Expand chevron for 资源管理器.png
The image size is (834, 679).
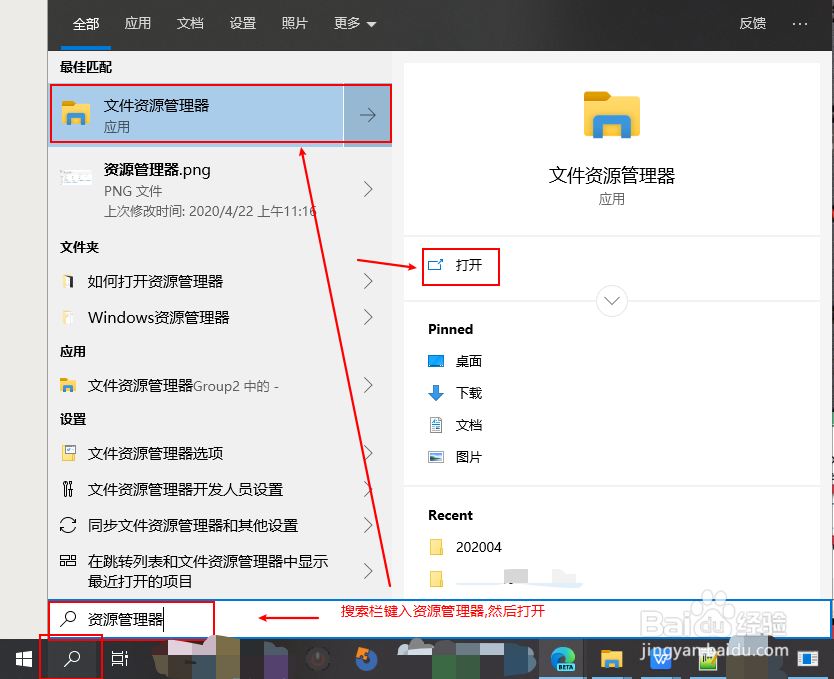[368, 189]
